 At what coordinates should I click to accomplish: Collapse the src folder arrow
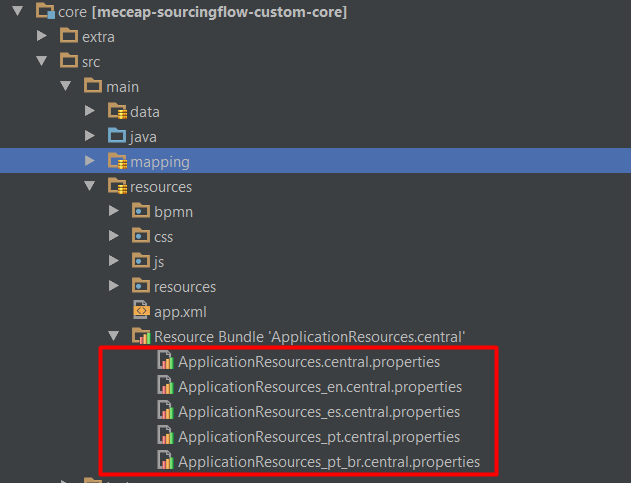point(41,62)
